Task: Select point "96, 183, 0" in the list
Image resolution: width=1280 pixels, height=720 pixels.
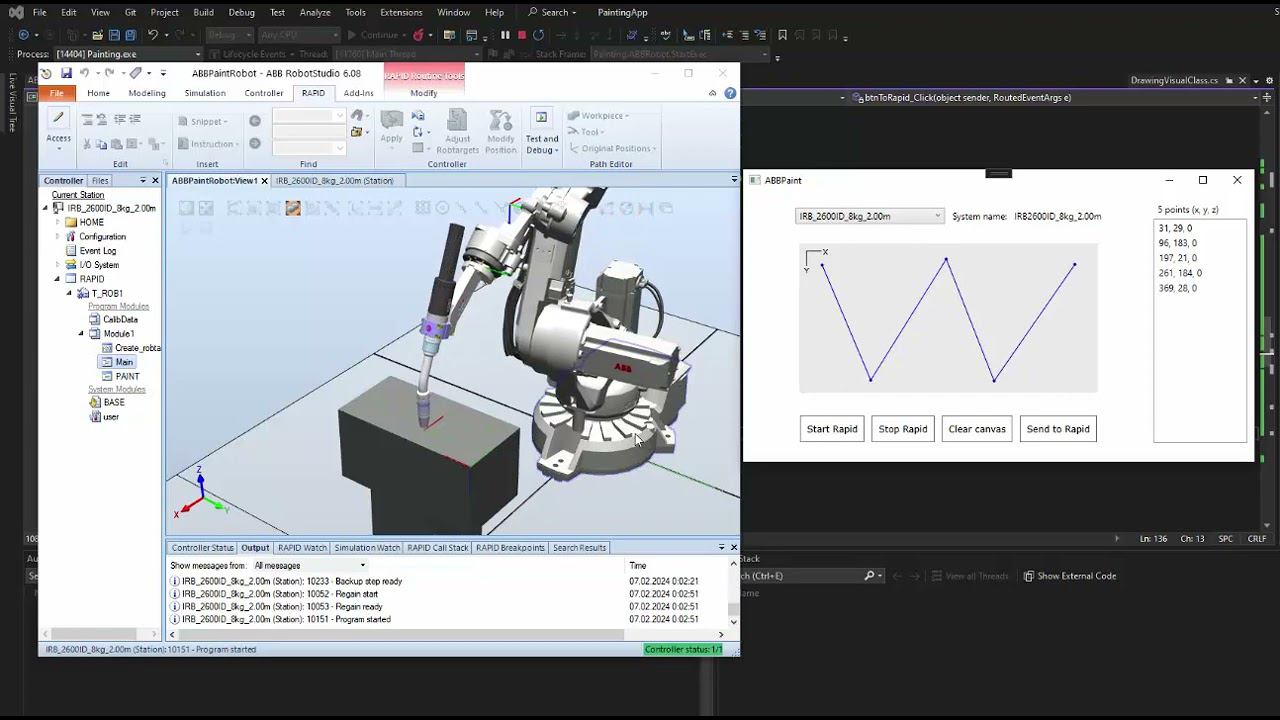Action: pyautogui.click(x=1178, y=243)
